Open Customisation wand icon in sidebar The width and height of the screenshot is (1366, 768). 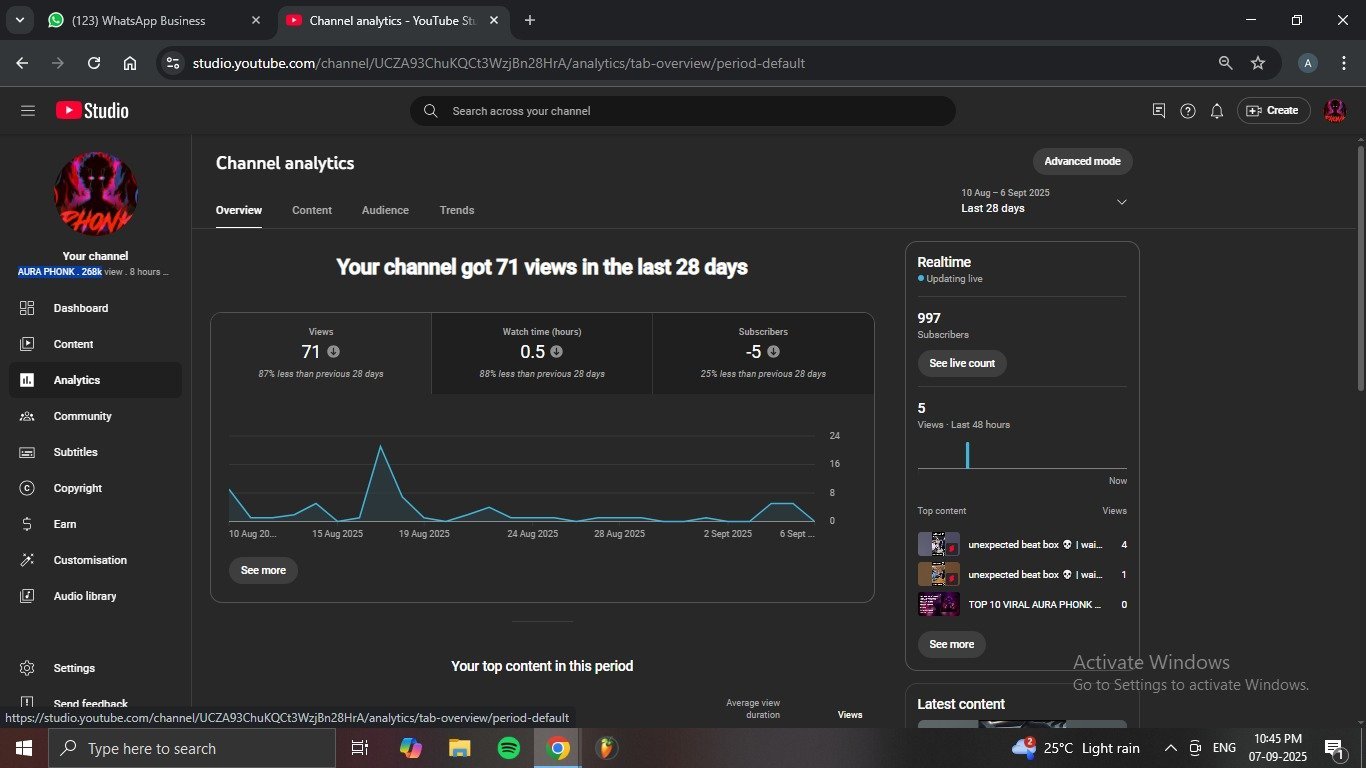[x=27, y=560]
